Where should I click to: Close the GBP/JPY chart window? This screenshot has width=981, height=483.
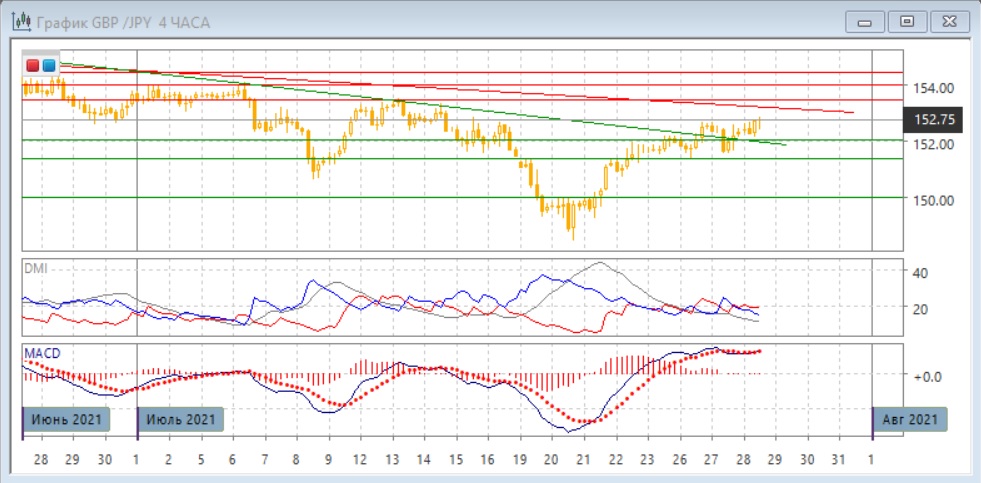point(949,21)
